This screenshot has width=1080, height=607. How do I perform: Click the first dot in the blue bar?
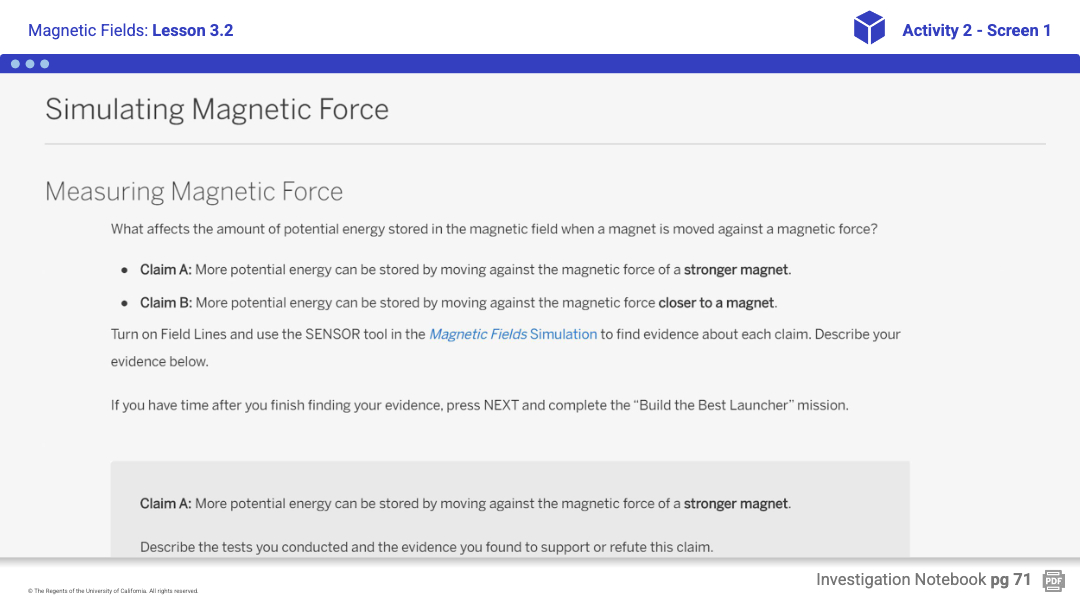coord(15,64)
